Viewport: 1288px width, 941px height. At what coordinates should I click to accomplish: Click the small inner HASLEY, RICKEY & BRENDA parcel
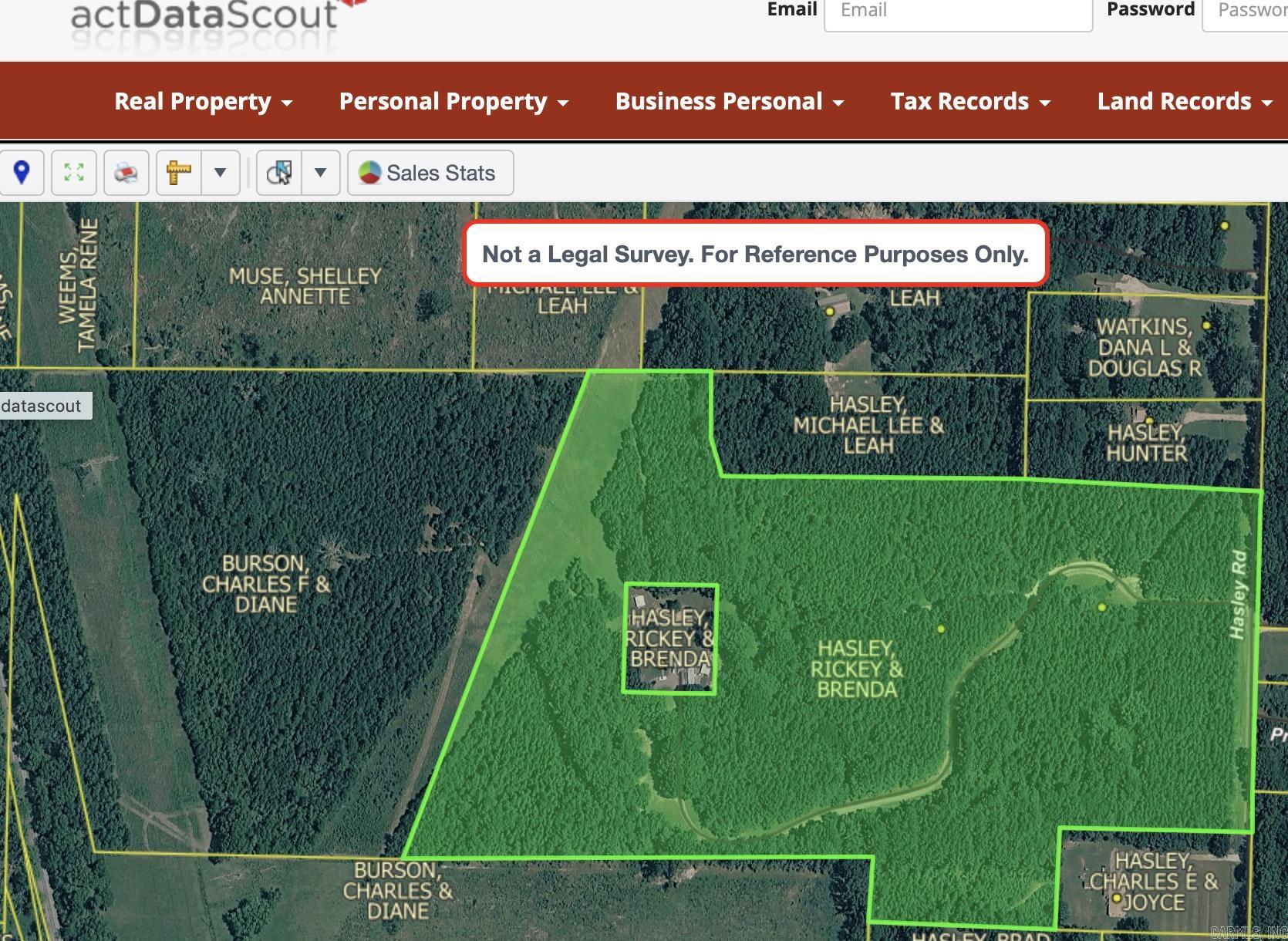pos(670,639)
